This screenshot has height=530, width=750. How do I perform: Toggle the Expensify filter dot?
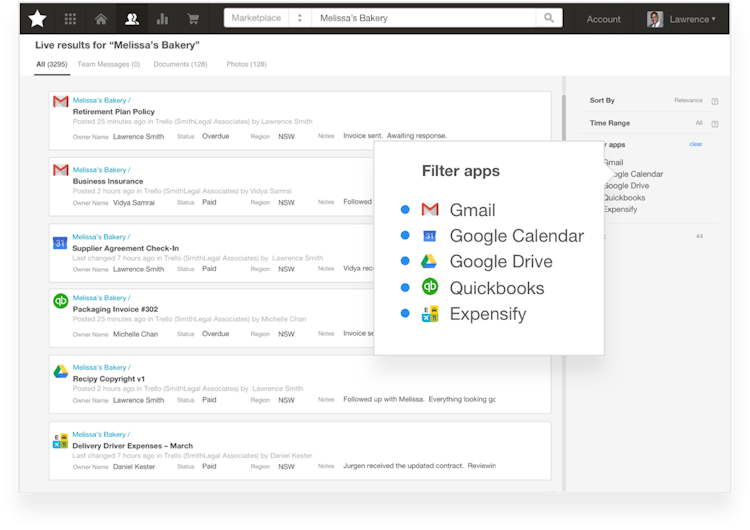point(405,313)
